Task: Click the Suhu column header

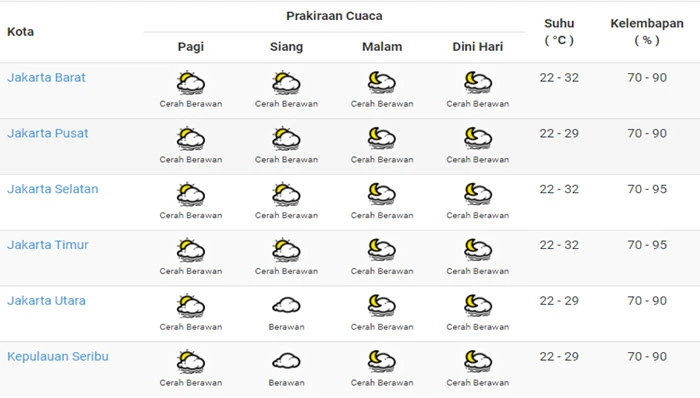Action: click(x=559, y=32)
